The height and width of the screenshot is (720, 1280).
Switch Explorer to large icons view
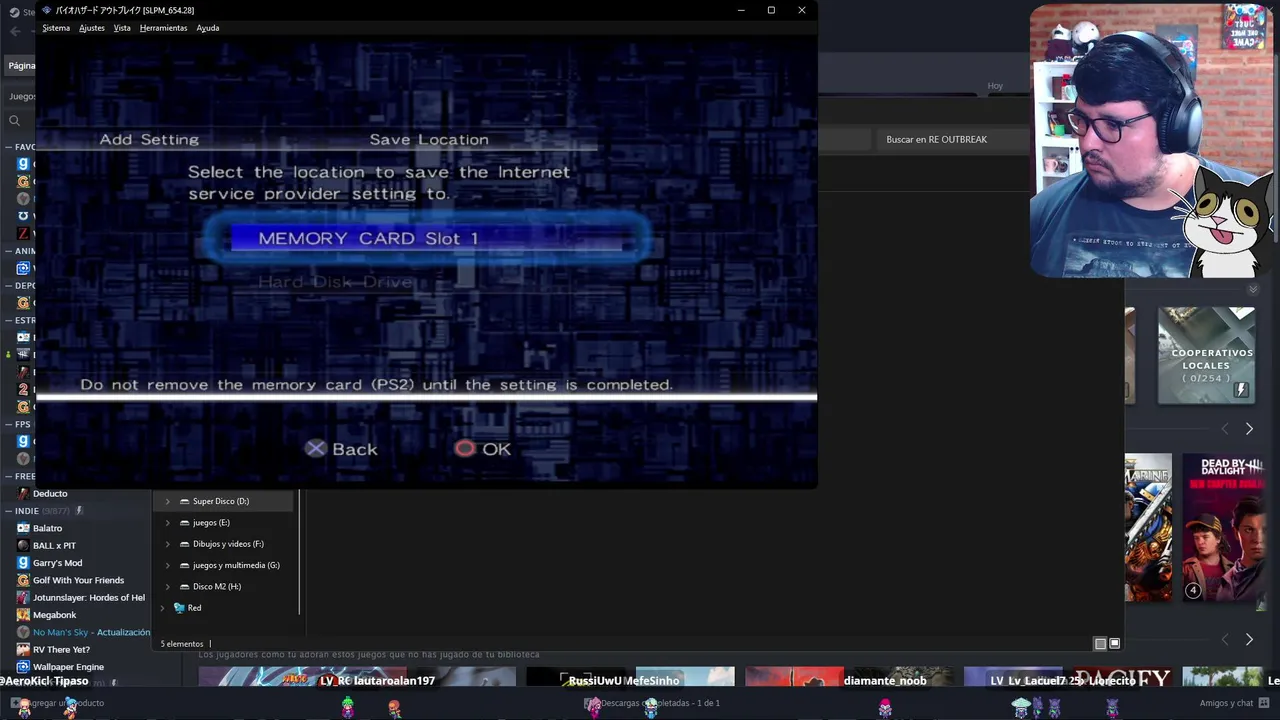pyautogui.click(x=1115, y=644)
